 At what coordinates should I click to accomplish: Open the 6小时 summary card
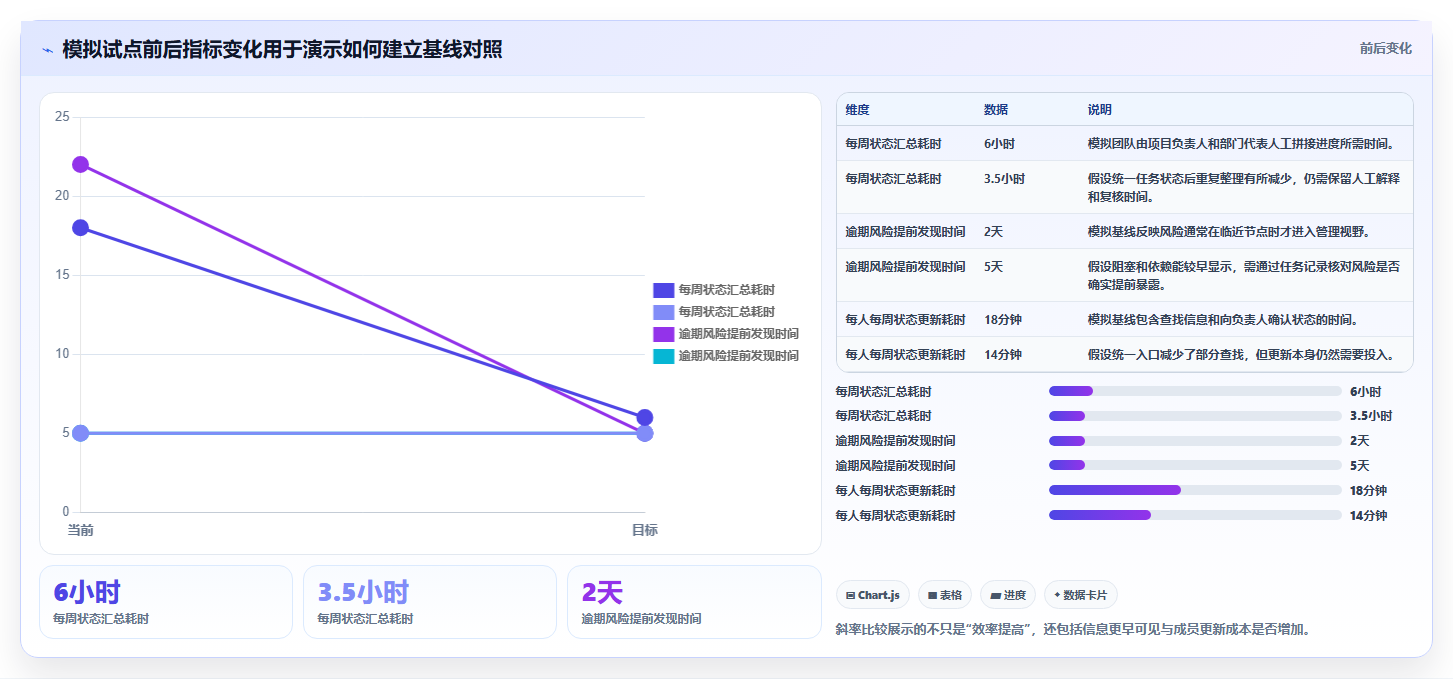[166, 602]
